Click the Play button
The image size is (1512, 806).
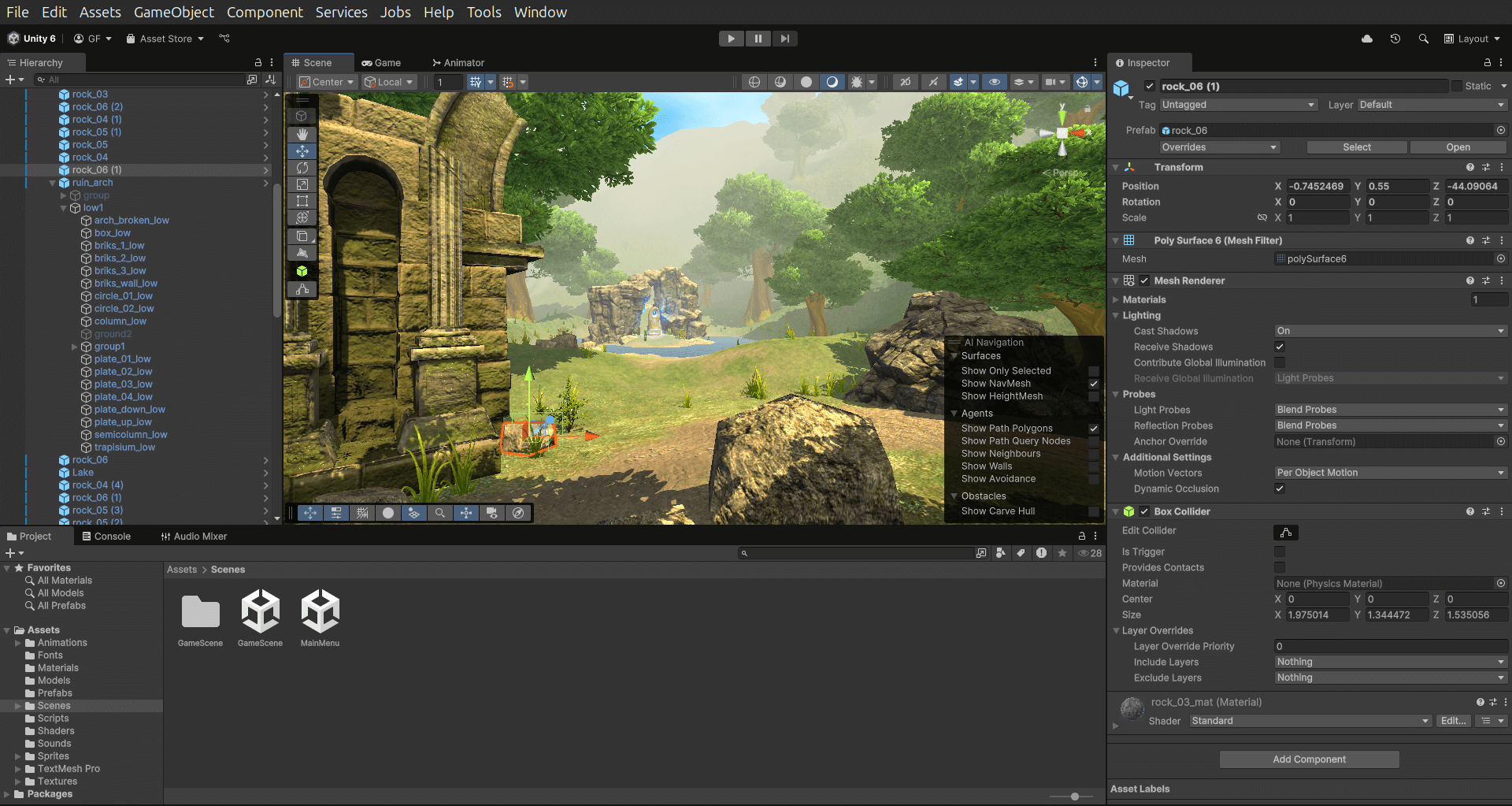click(x=731, y=39)
